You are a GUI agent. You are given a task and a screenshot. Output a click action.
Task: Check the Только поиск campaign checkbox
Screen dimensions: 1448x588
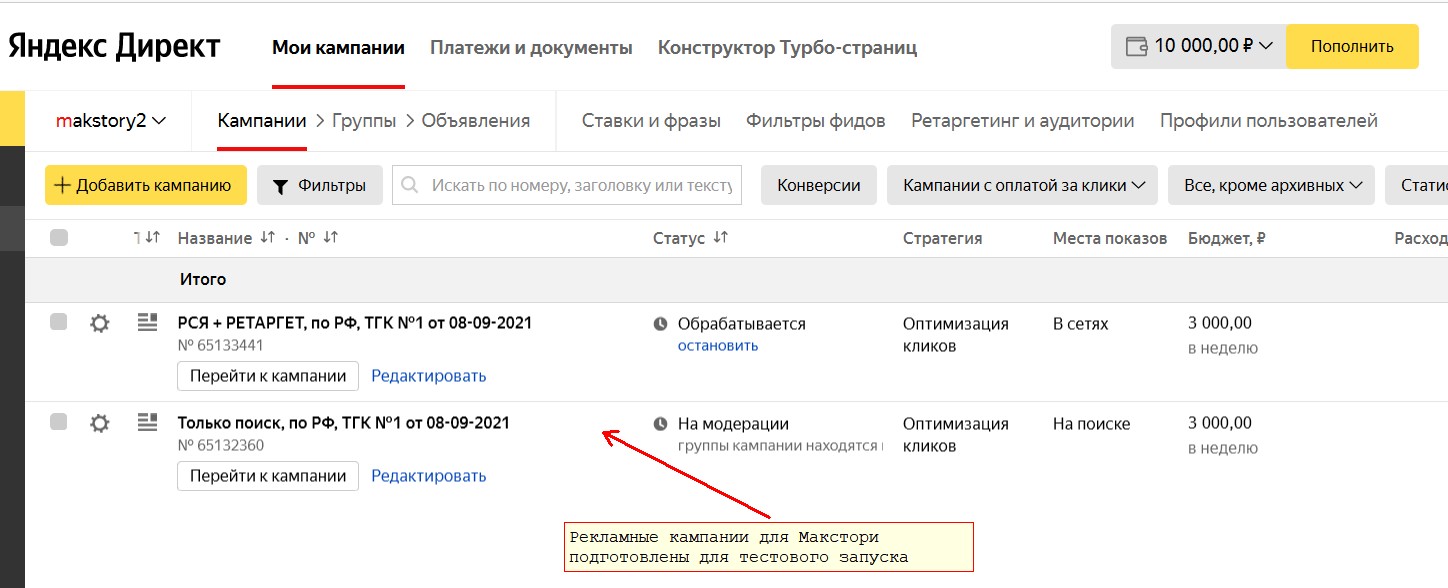pos(59,422)
